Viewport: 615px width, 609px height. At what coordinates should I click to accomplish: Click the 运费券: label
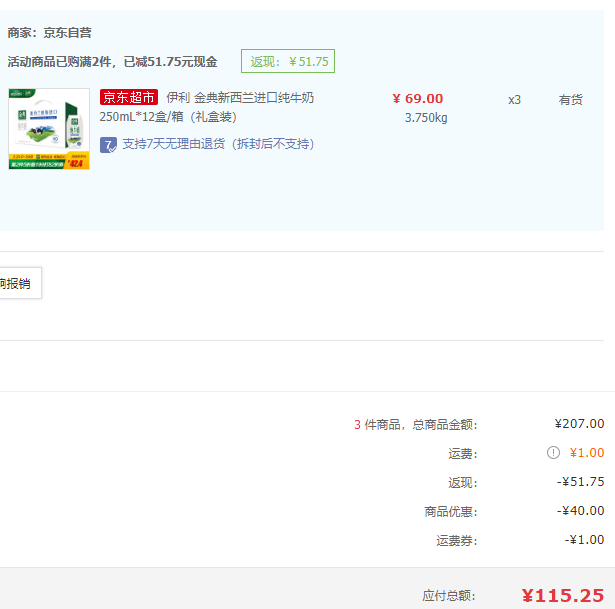point(457,540)
